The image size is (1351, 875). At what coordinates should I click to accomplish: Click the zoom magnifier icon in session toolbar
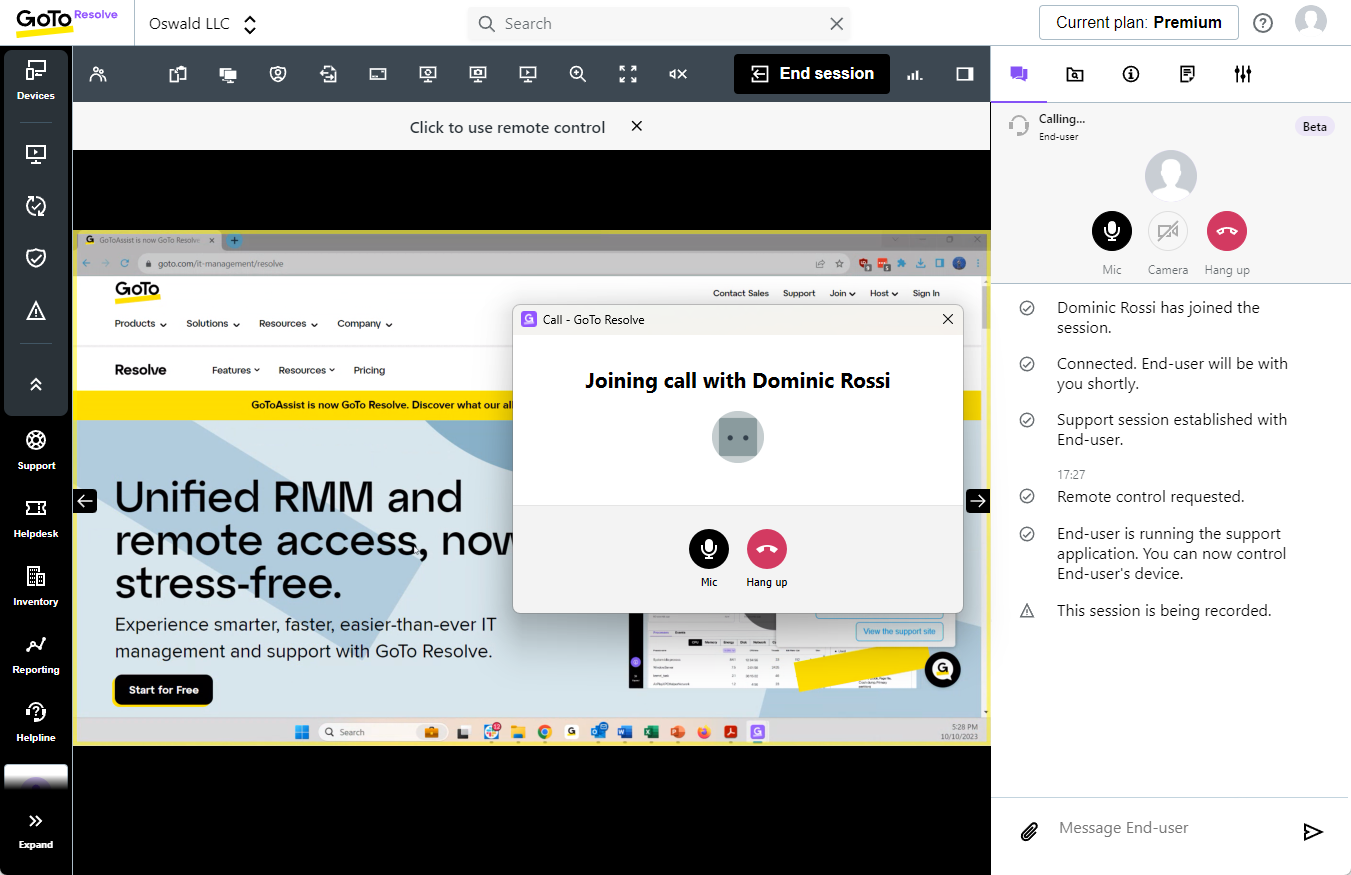click(578, 74)
